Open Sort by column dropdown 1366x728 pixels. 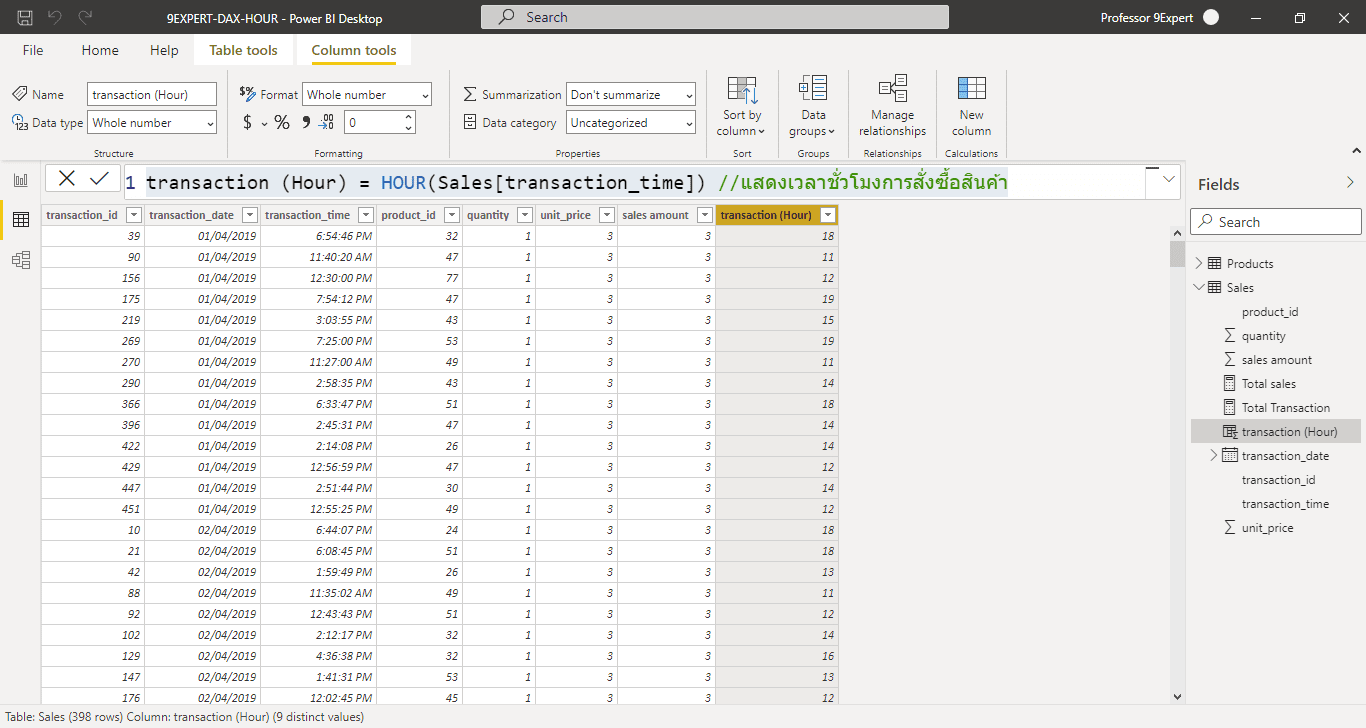tap(742, 122)
